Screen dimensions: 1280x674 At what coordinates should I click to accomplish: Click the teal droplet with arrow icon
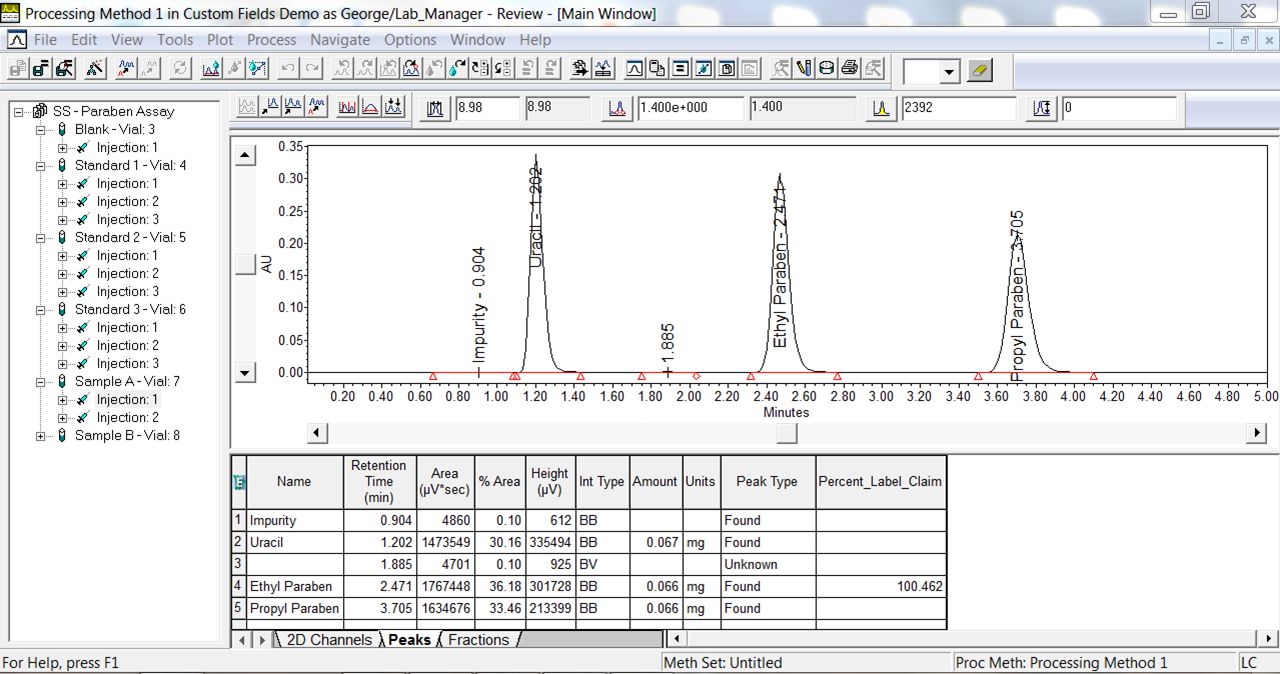click(457, 69)
